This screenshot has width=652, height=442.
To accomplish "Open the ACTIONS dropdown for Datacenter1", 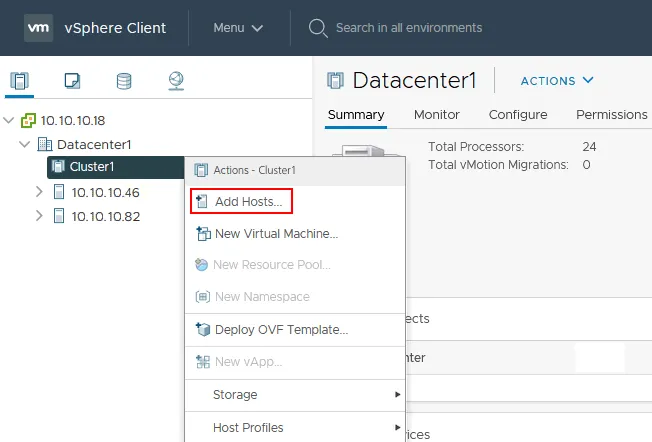I will [557, 80].
